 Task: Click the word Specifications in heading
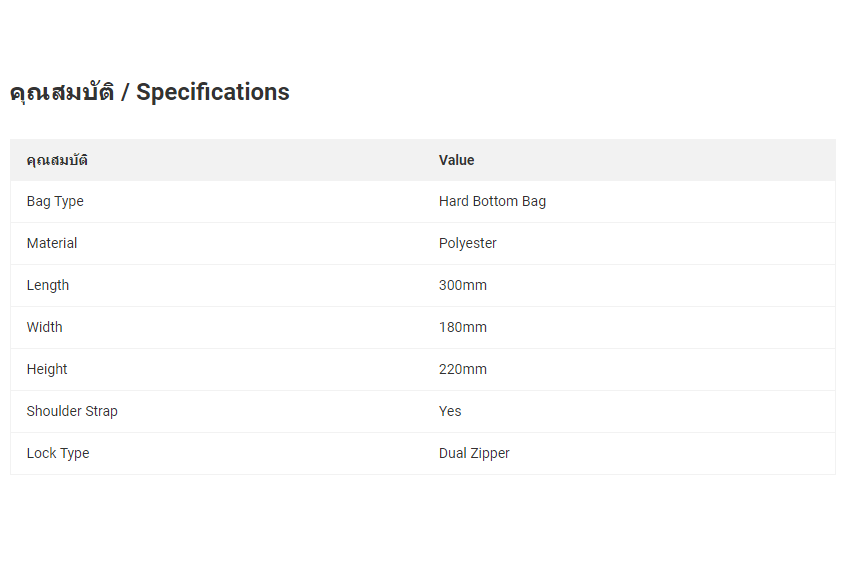click(x=213, y=92)
